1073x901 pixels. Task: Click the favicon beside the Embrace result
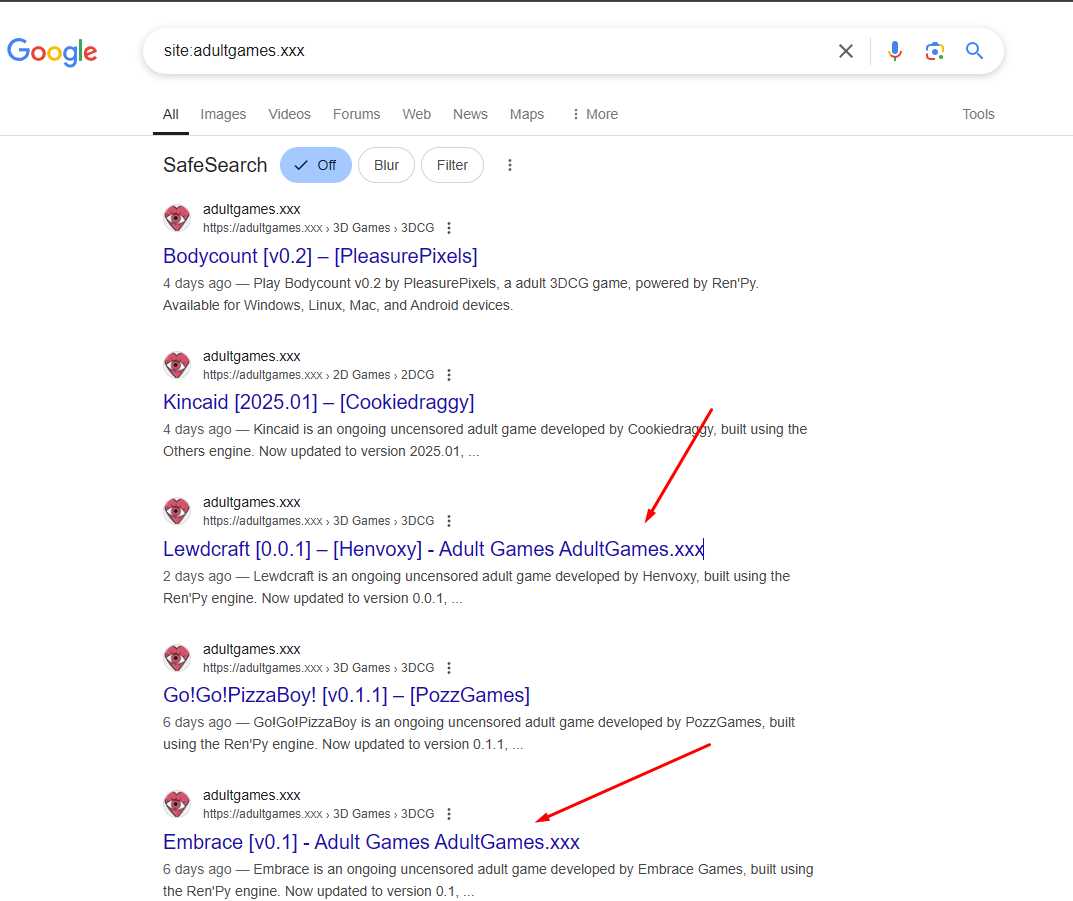(x=177, y=804)
